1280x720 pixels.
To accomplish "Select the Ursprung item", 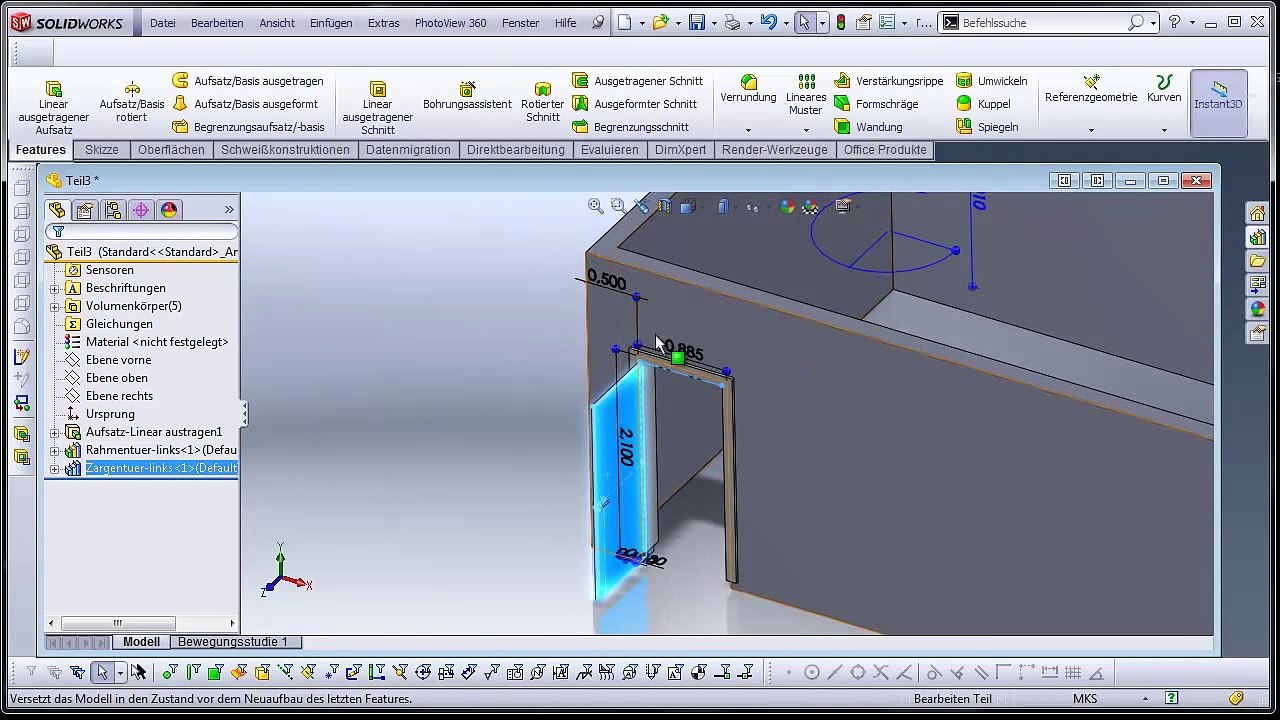I will [100, 414].
